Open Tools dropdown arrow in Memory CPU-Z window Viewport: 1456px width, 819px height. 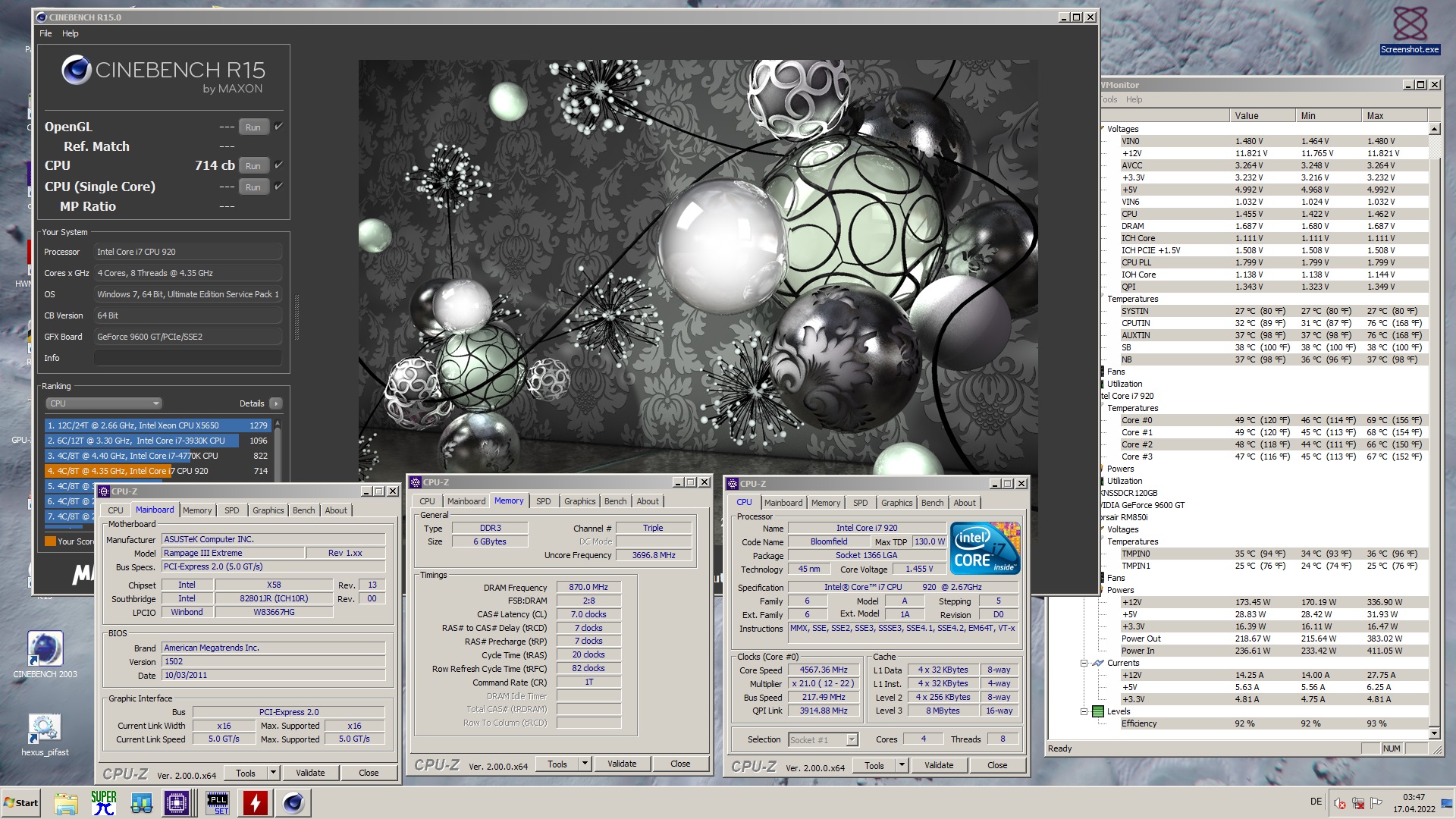pos(585,764)
